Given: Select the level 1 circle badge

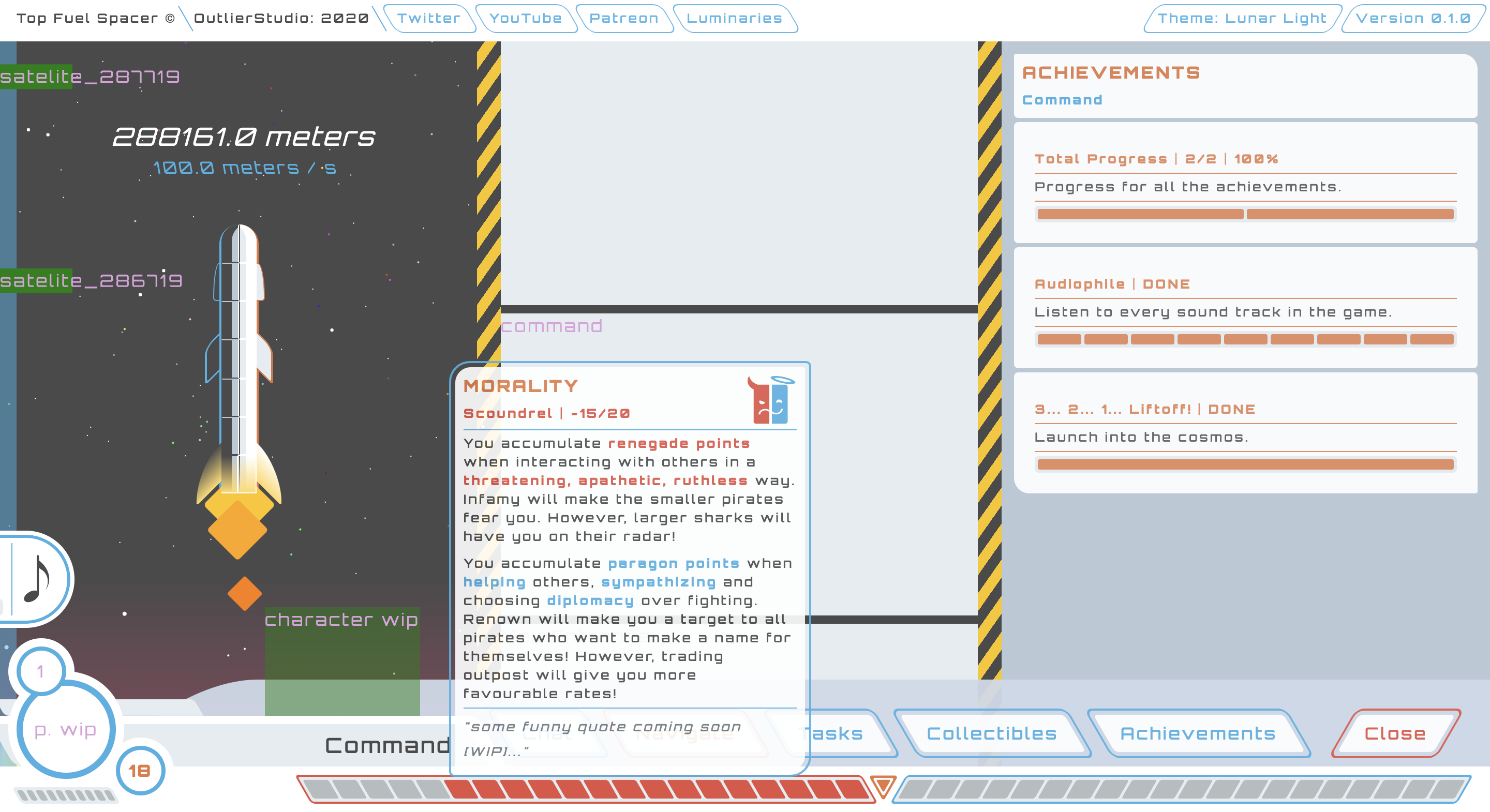Looking at the screenshot, I should click(40, 671).
